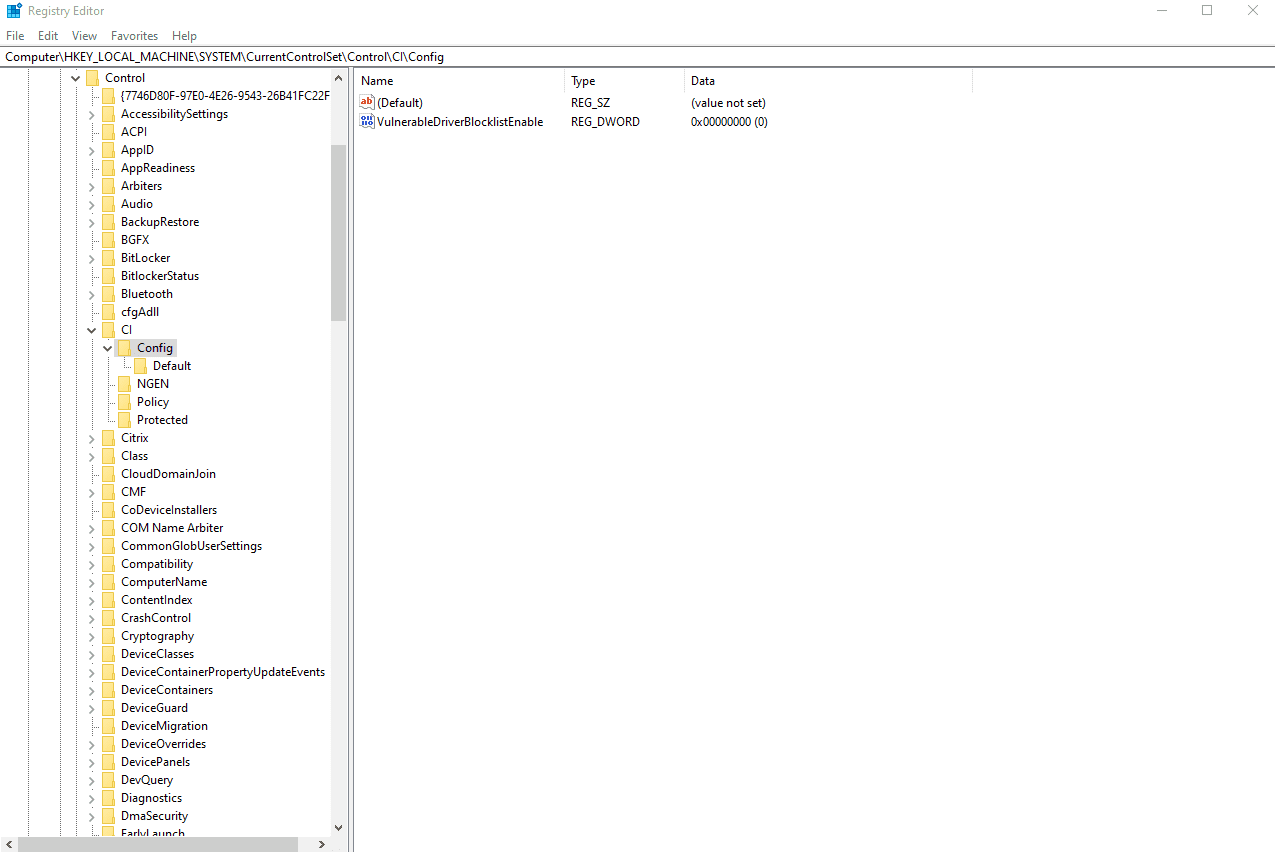
Task: Click the tree horizontal scroll right arrow
Action: pos(321,844)
